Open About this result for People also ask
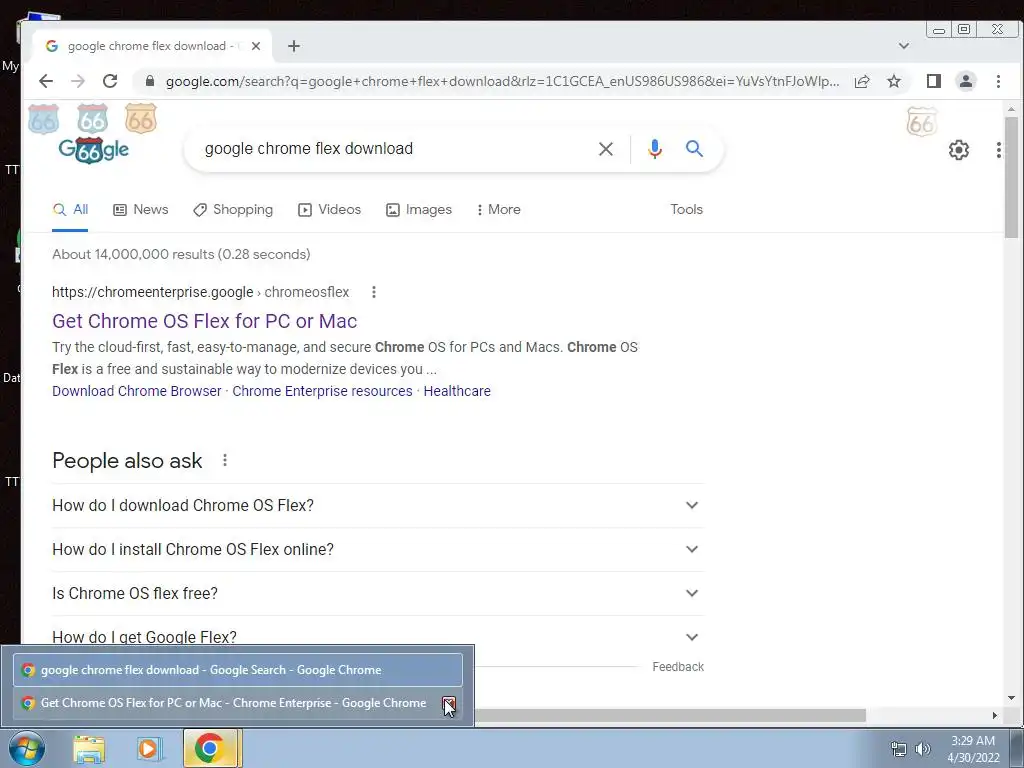 [x=225, y=460]
